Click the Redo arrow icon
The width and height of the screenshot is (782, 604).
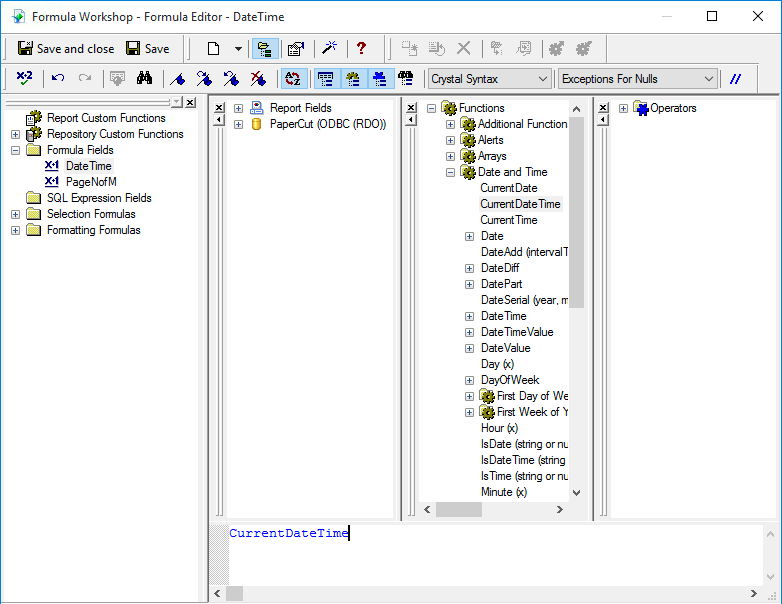tap(85, 78)
